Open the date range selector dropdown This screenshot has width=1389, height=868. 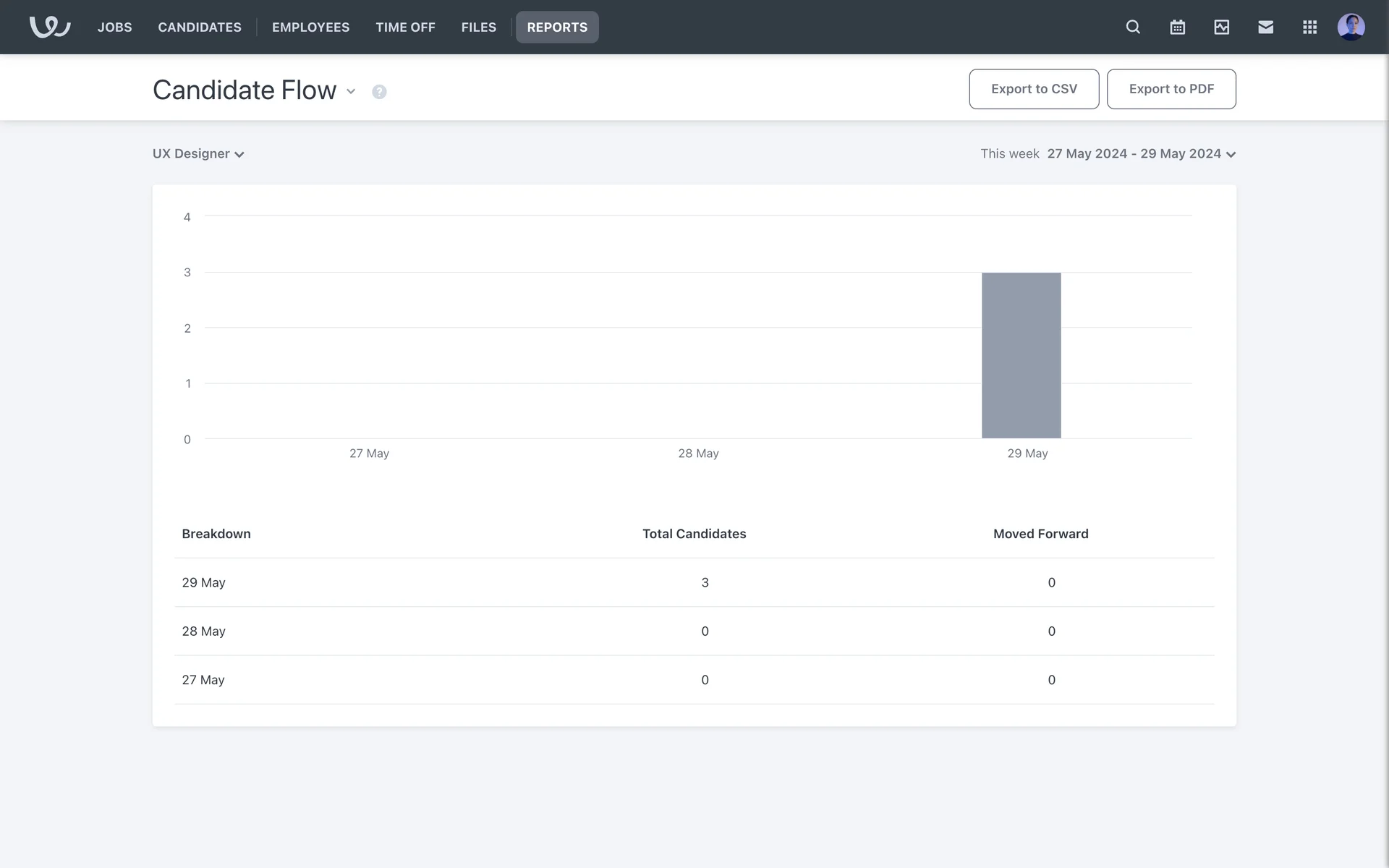click(1141, 153)
